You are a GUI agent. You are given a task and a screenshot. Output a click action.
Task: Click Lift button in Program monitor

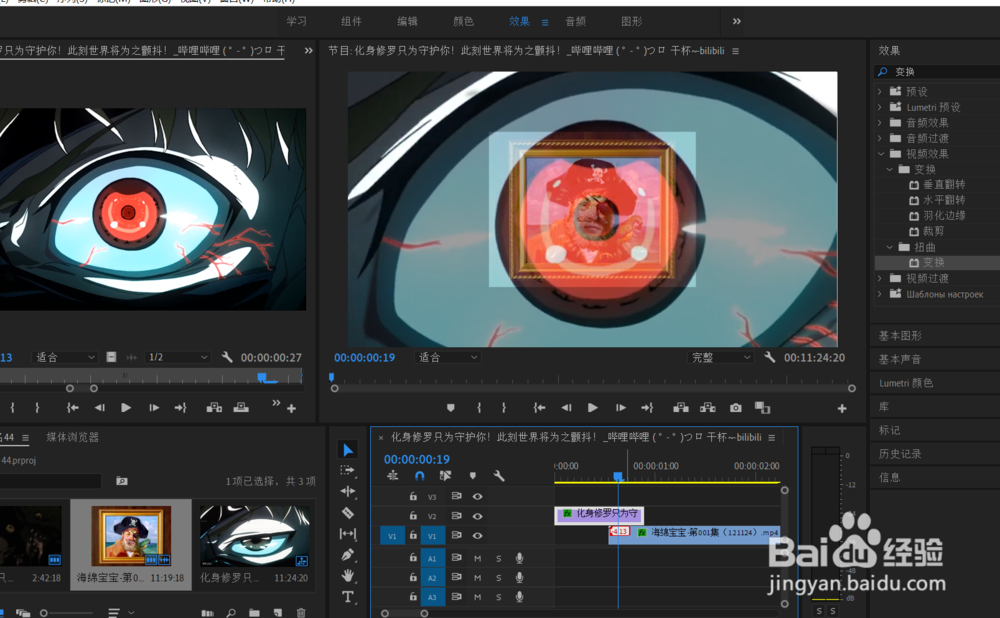680,408
